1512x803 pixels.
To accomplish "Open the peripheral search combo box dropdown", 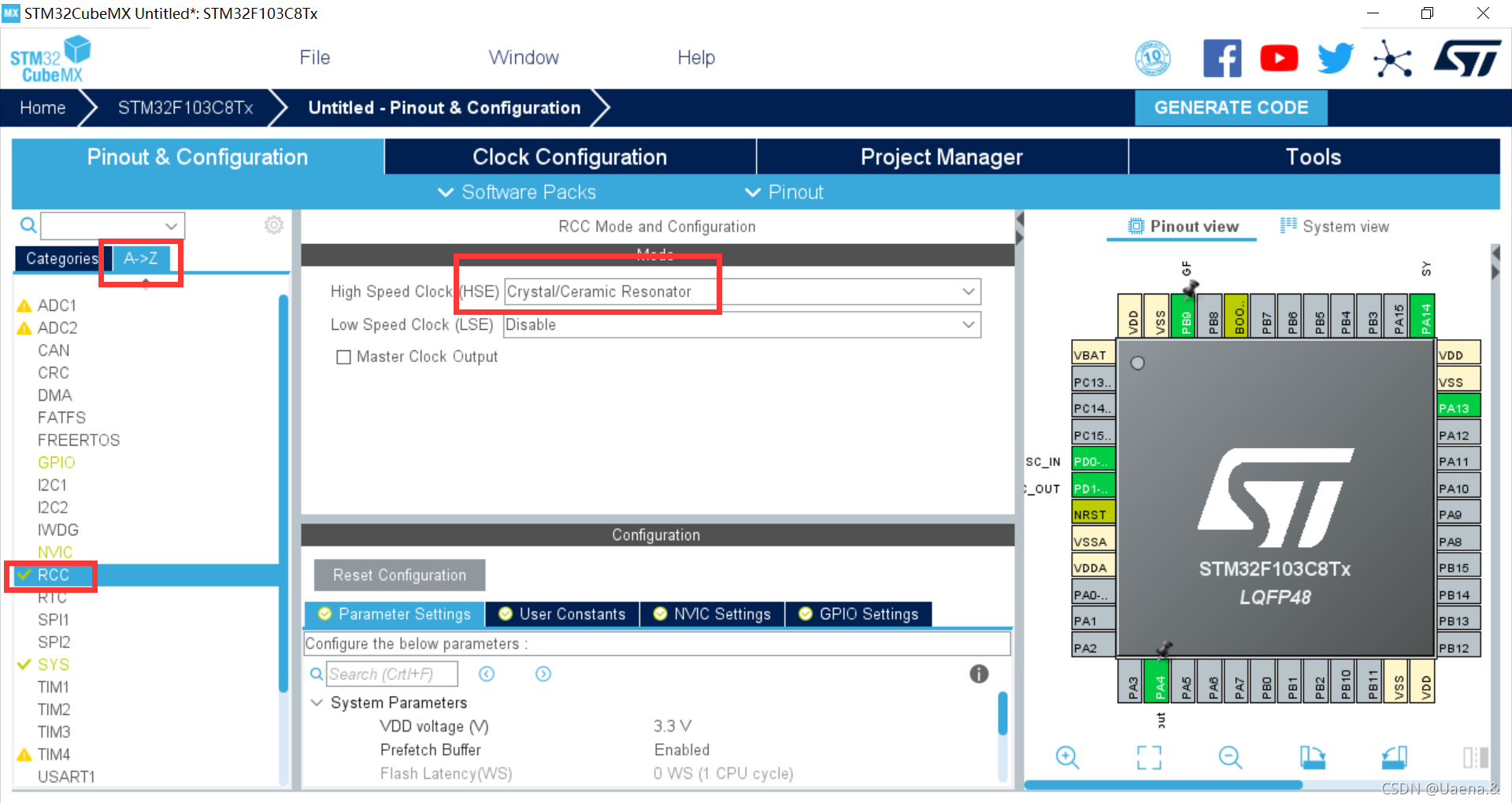I will pyautogui.click(x=171, y=226).
